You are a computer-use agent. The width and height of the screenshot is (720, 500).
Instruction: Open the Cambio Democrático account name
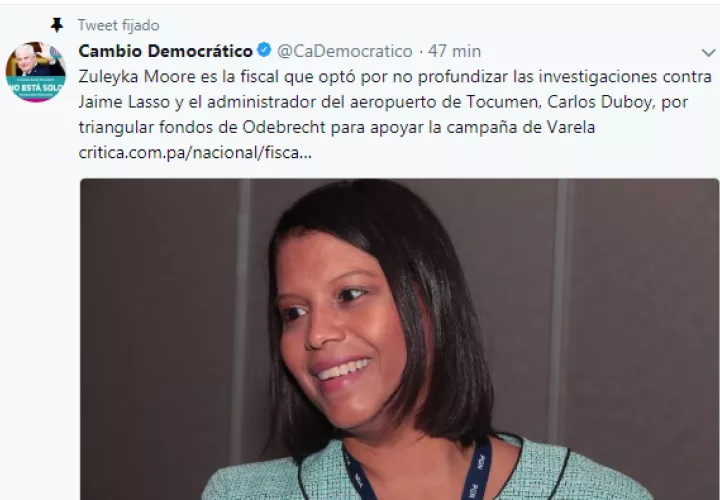[x=165, y=51]
